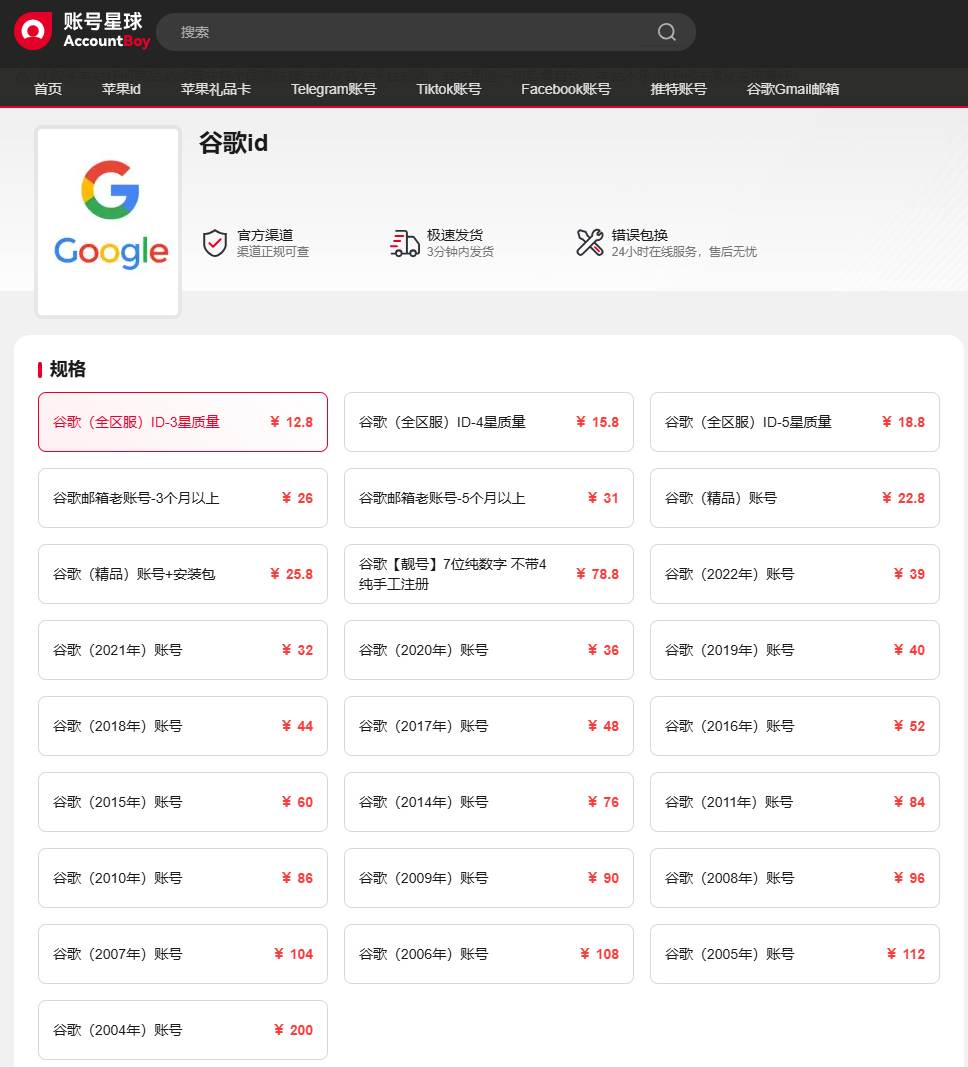Choose 谷歌邮箱老账号-3个月以上 spec

183,498
